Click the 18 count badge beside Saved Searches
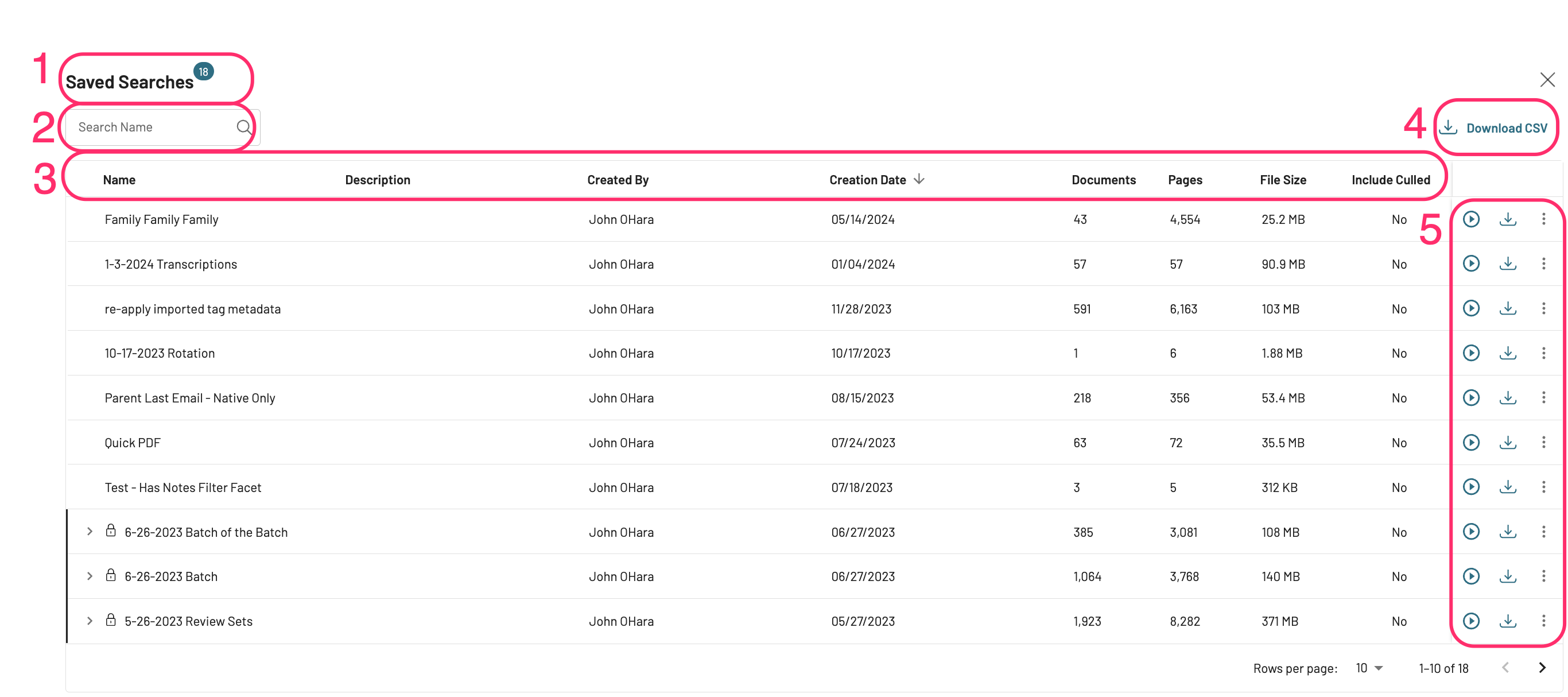1568x697 pixels. 203,72
